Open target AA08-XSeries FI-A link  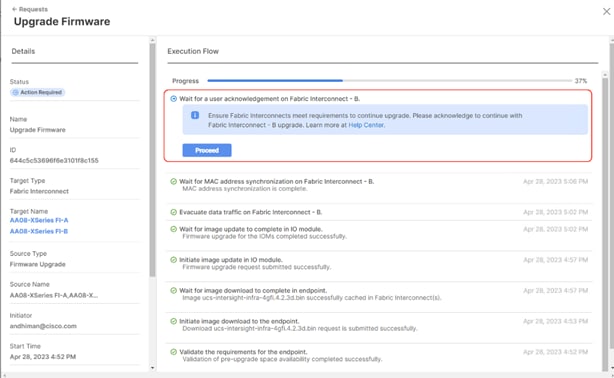39,220
